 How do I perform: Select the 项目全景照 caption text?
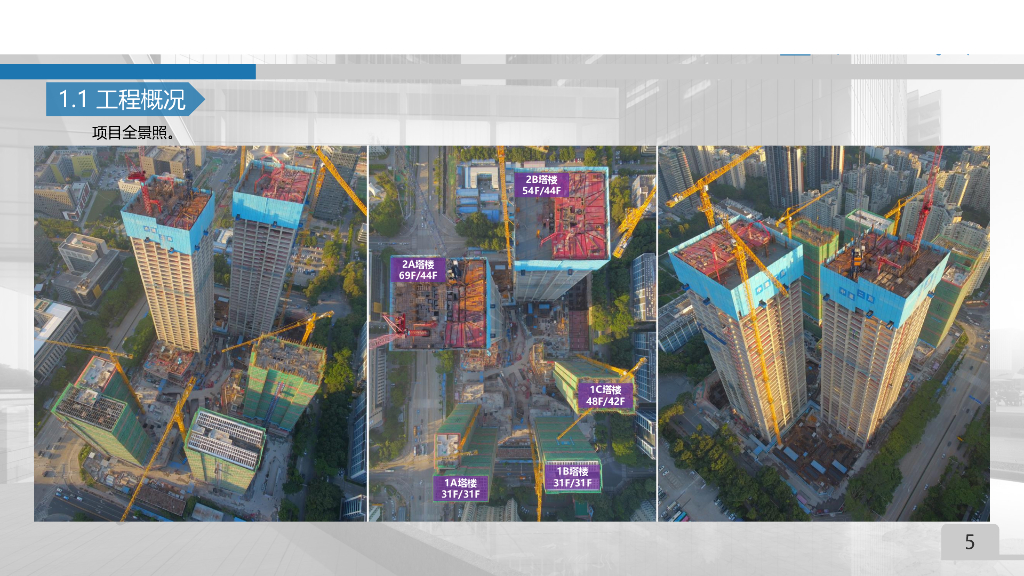pyautogui.click(x=133, y=133)
